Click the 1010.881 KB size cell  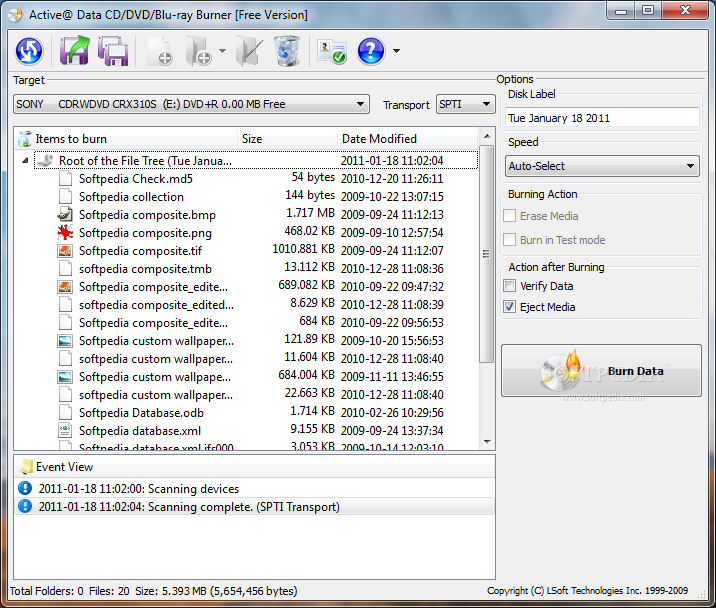[x=304, y=249]
